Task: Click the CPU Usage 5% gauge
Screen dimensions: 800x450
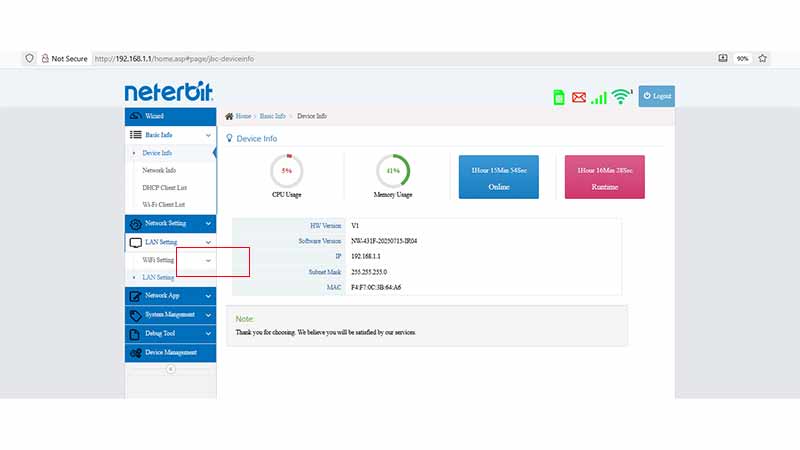Action: [x=287, y=171]
